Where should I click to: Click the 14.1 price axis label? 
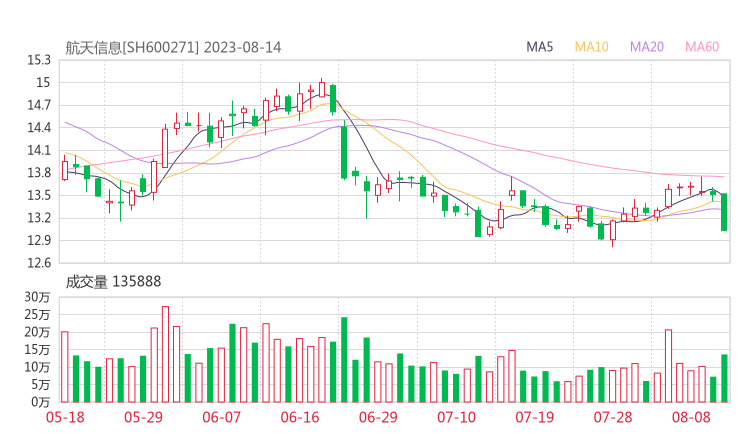click(x=39, y=151)
